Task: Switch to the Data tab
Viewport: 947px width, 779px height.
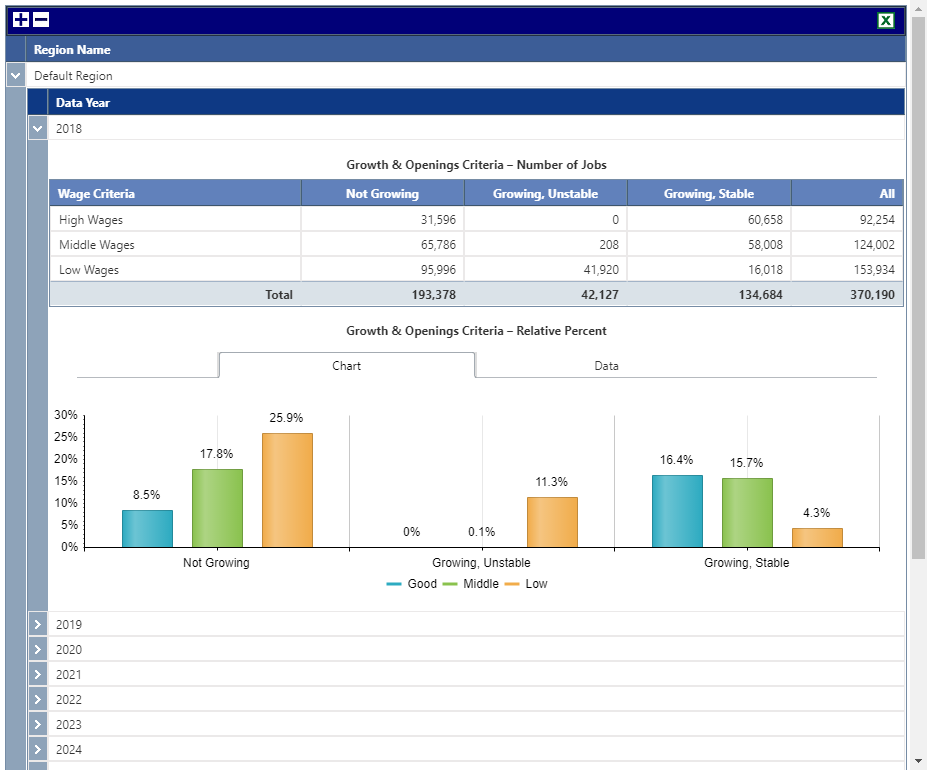Action: click(606, 366)
